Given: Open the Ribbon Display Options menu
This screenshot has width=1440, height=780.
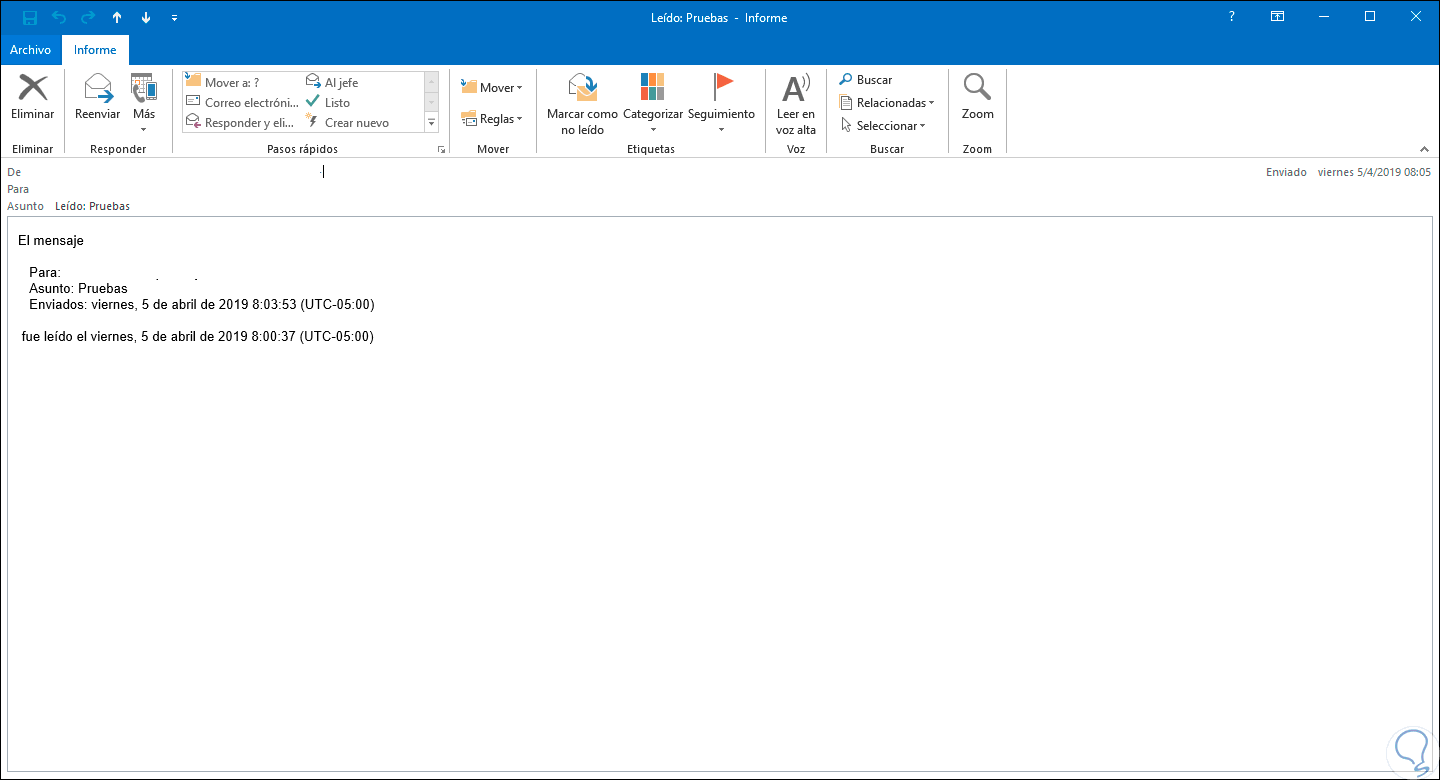Looking at the screenshot, I should 1277,17.
